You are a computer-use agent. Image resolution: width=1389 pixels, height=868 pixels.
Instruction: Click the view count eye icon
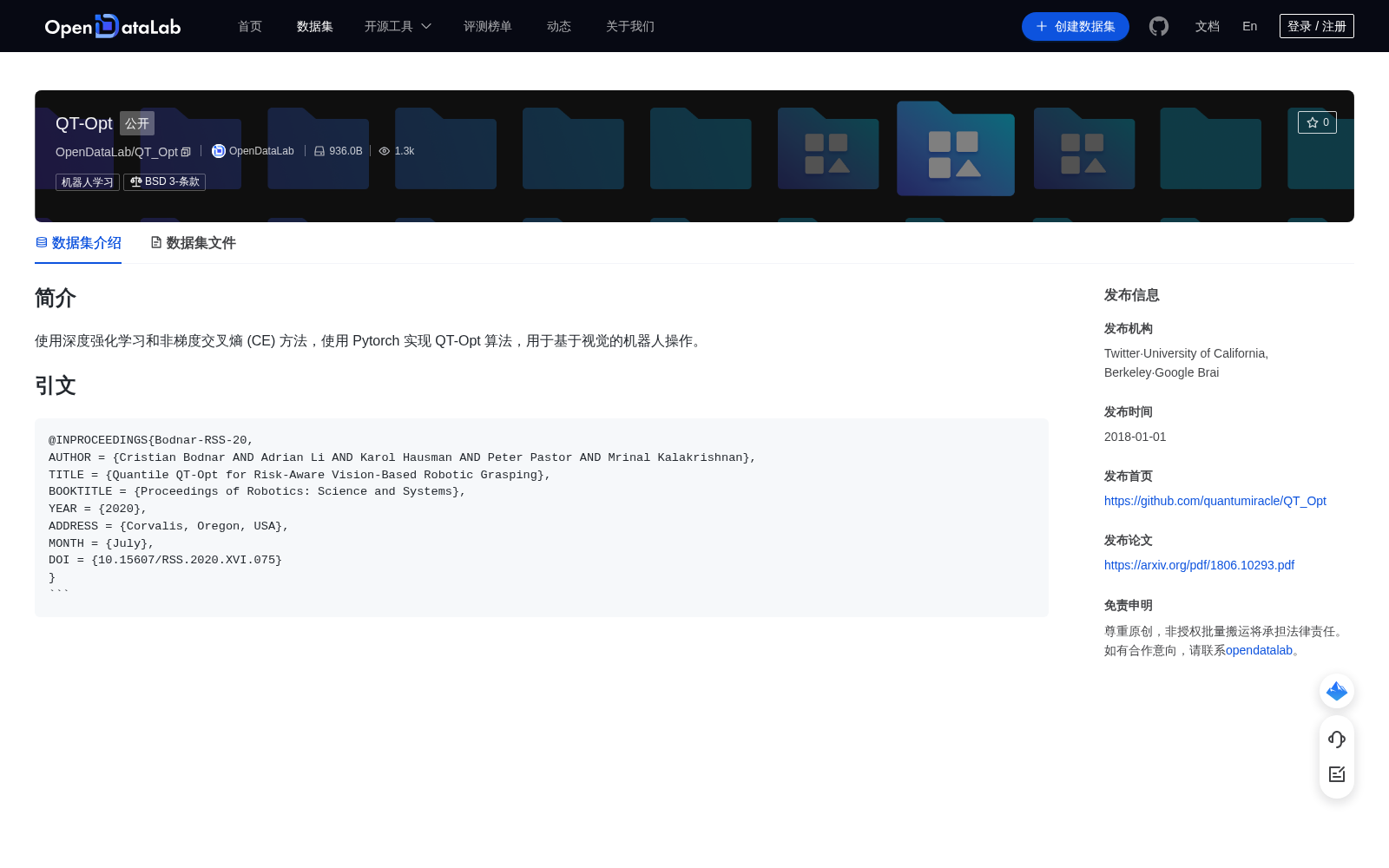coord(385,151)
